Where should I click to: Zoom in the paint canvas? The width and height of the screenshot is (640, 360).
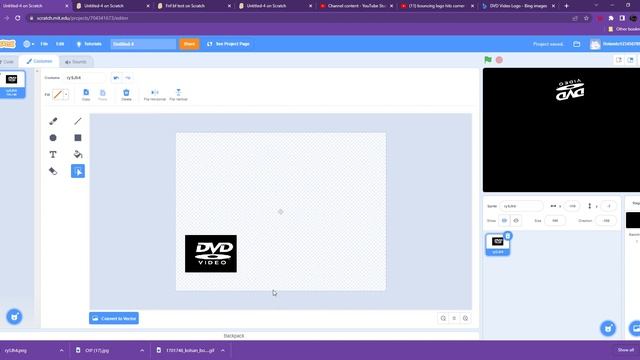[x=465, y=318]
